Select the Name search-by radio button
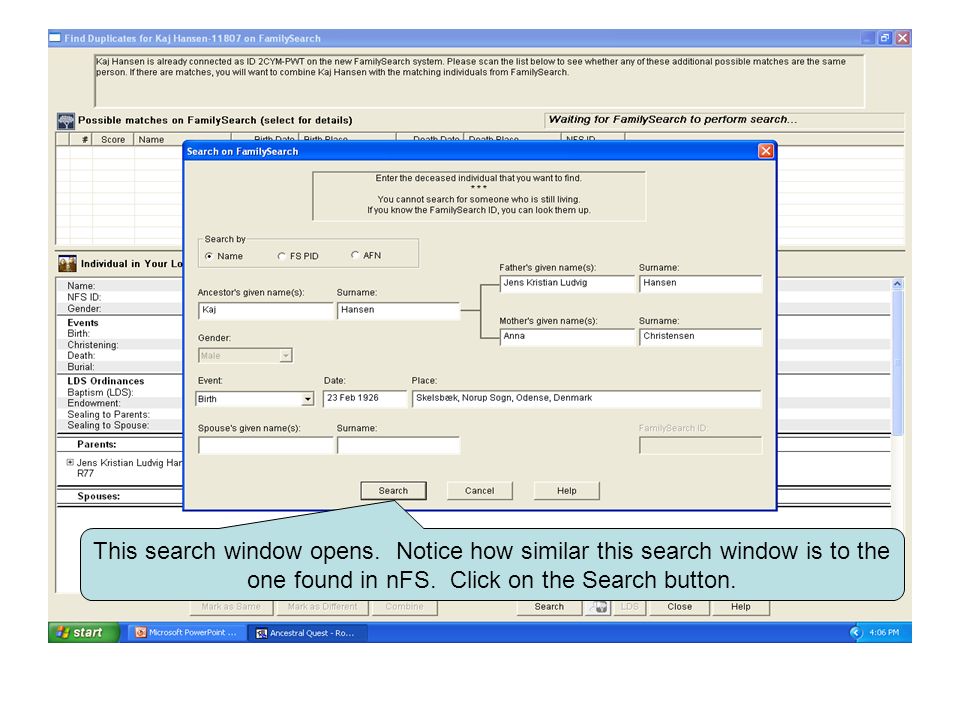 click(x=209, y=256)
